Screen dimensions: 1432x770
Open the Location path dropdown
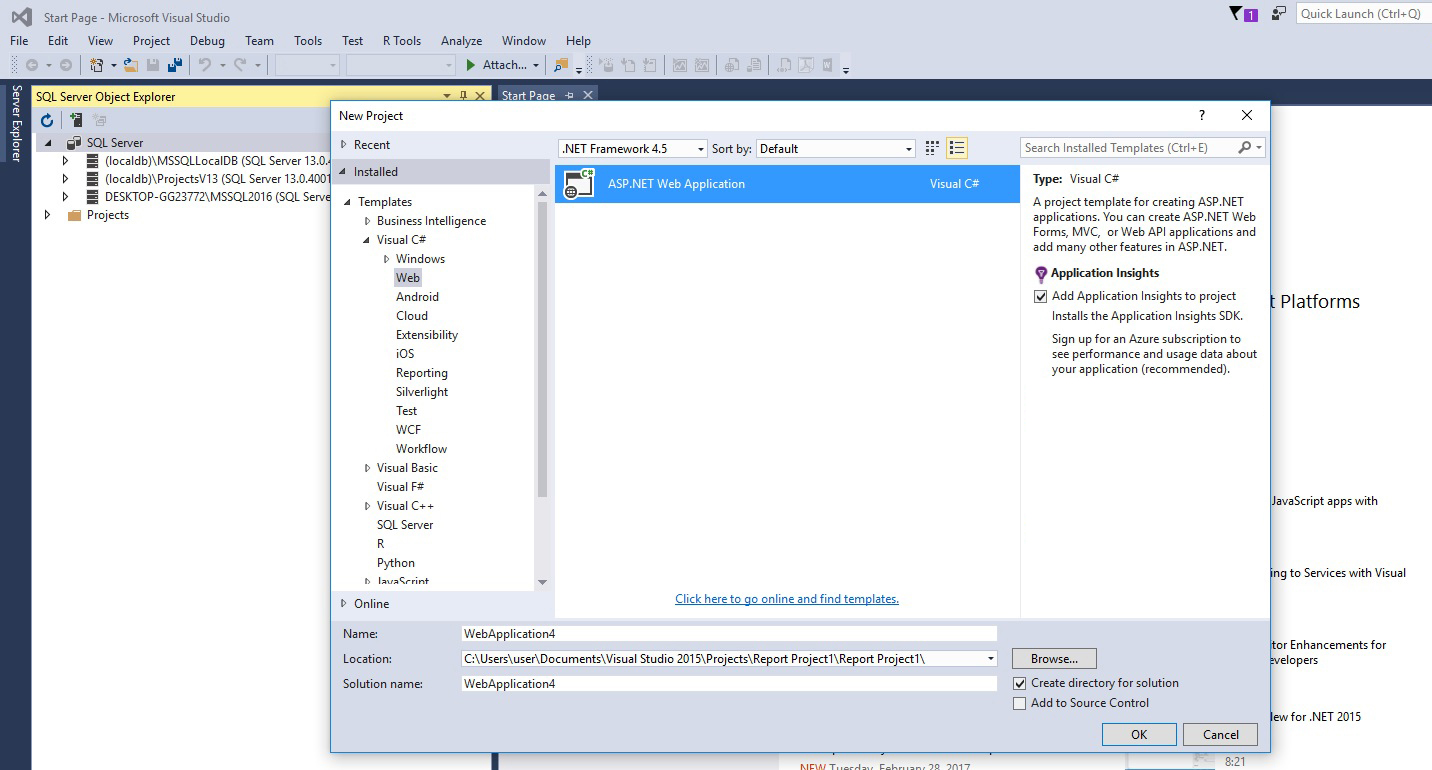point(991,658)
